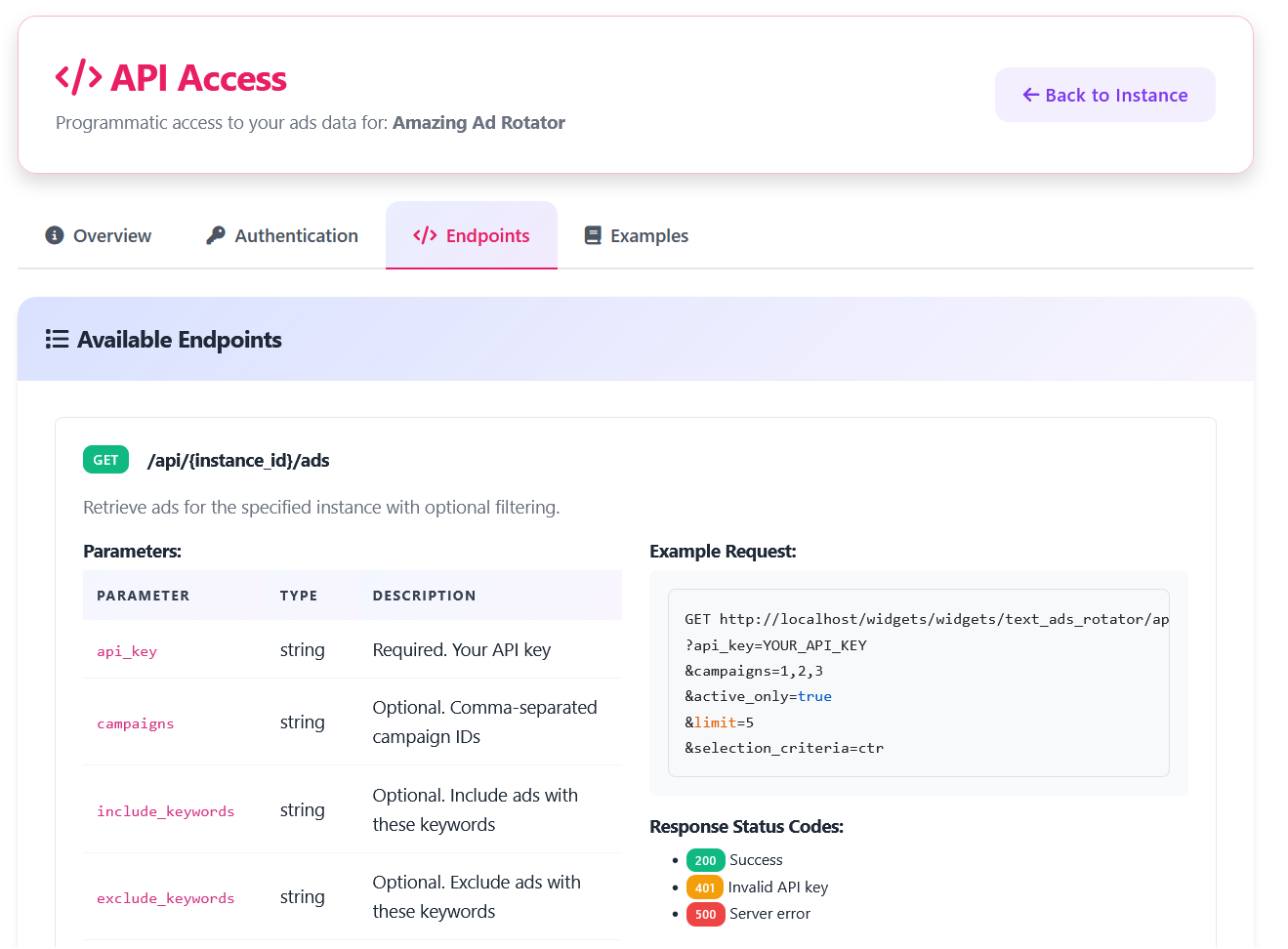Click the &active_only=true code line
The image size is (1288, 949).
click(x=759, y=696)
